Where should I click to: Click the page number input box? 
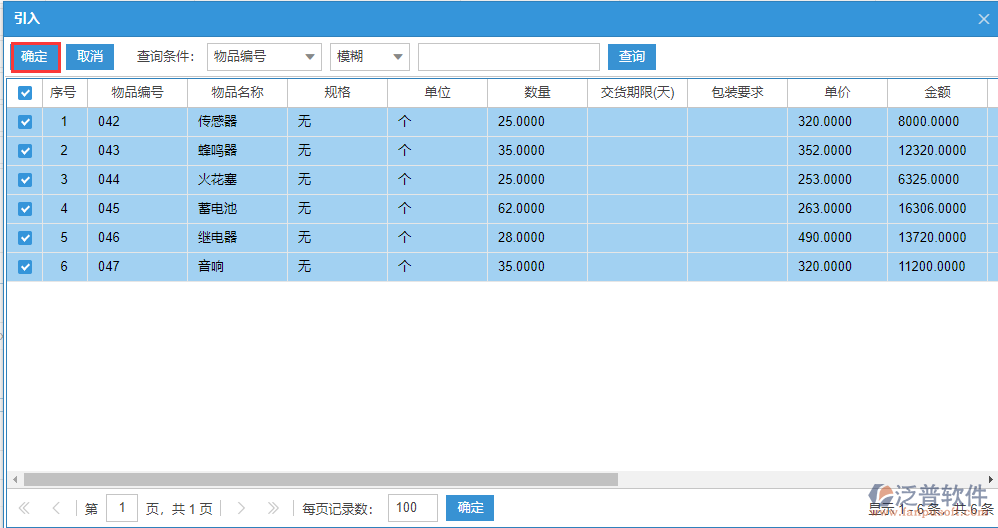click(x=122, y=508)
